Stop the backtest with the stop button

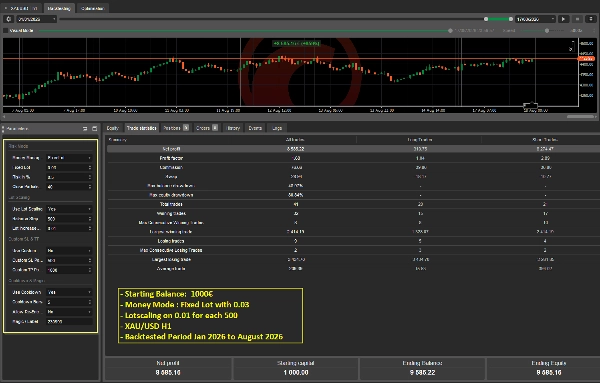[577, 19]
